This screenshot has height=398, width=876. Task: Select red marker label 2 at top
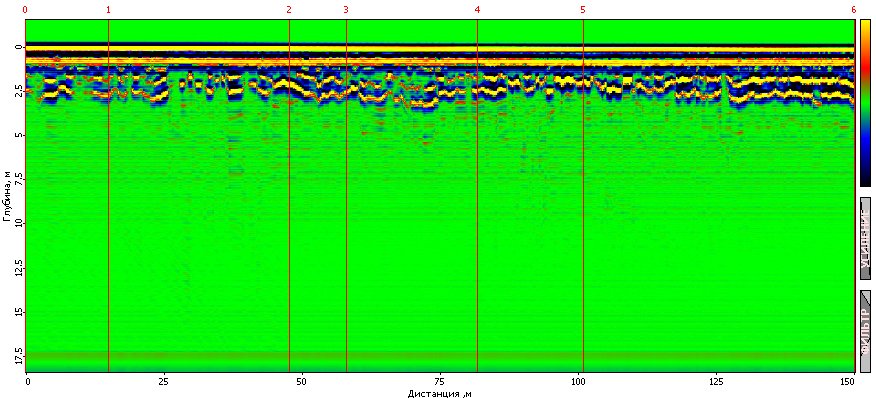[289, 10]
